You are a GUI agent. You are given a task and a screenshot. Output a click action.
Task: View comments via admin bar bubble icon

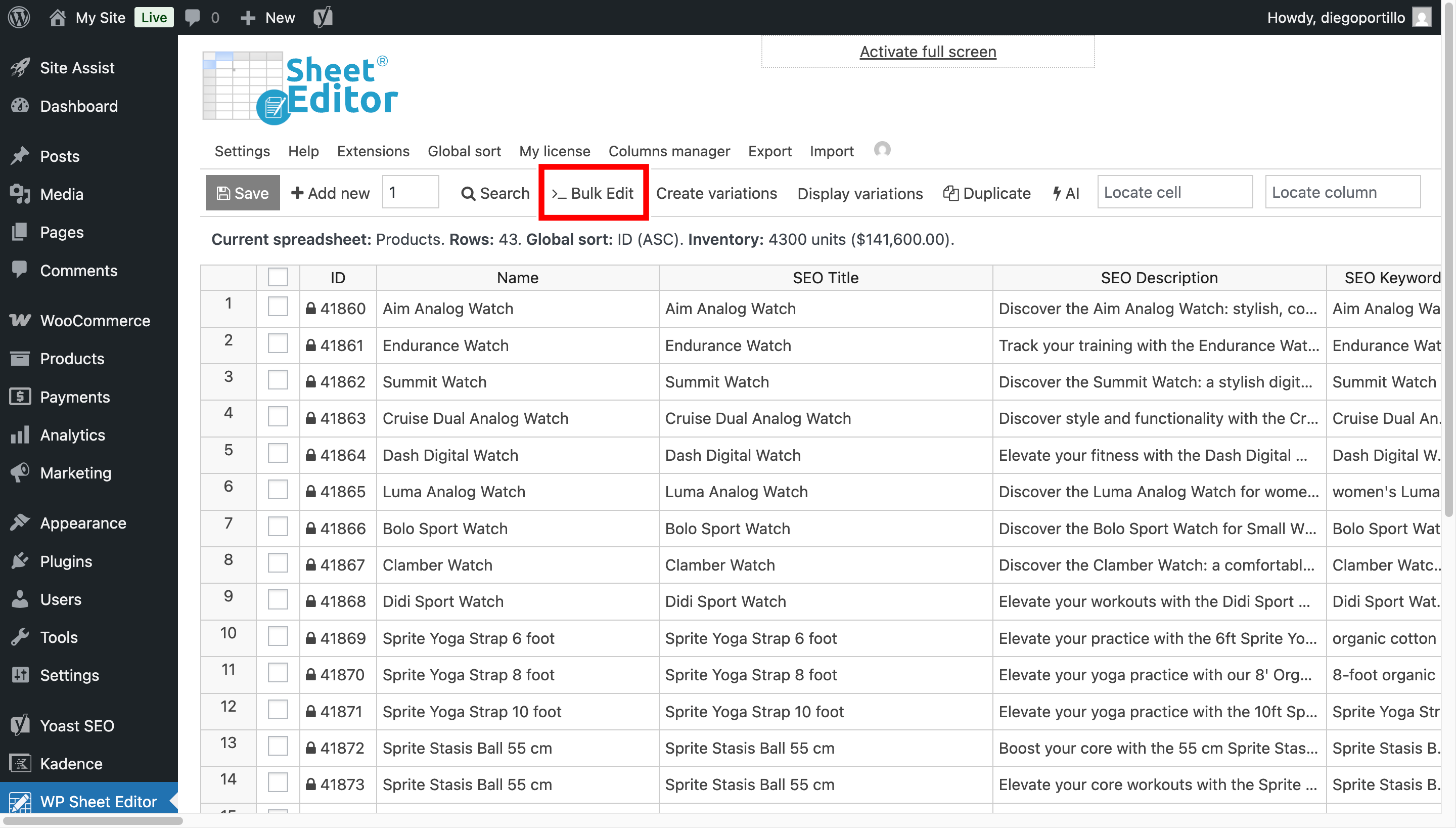pyautogui.click(x=193, y=17)
